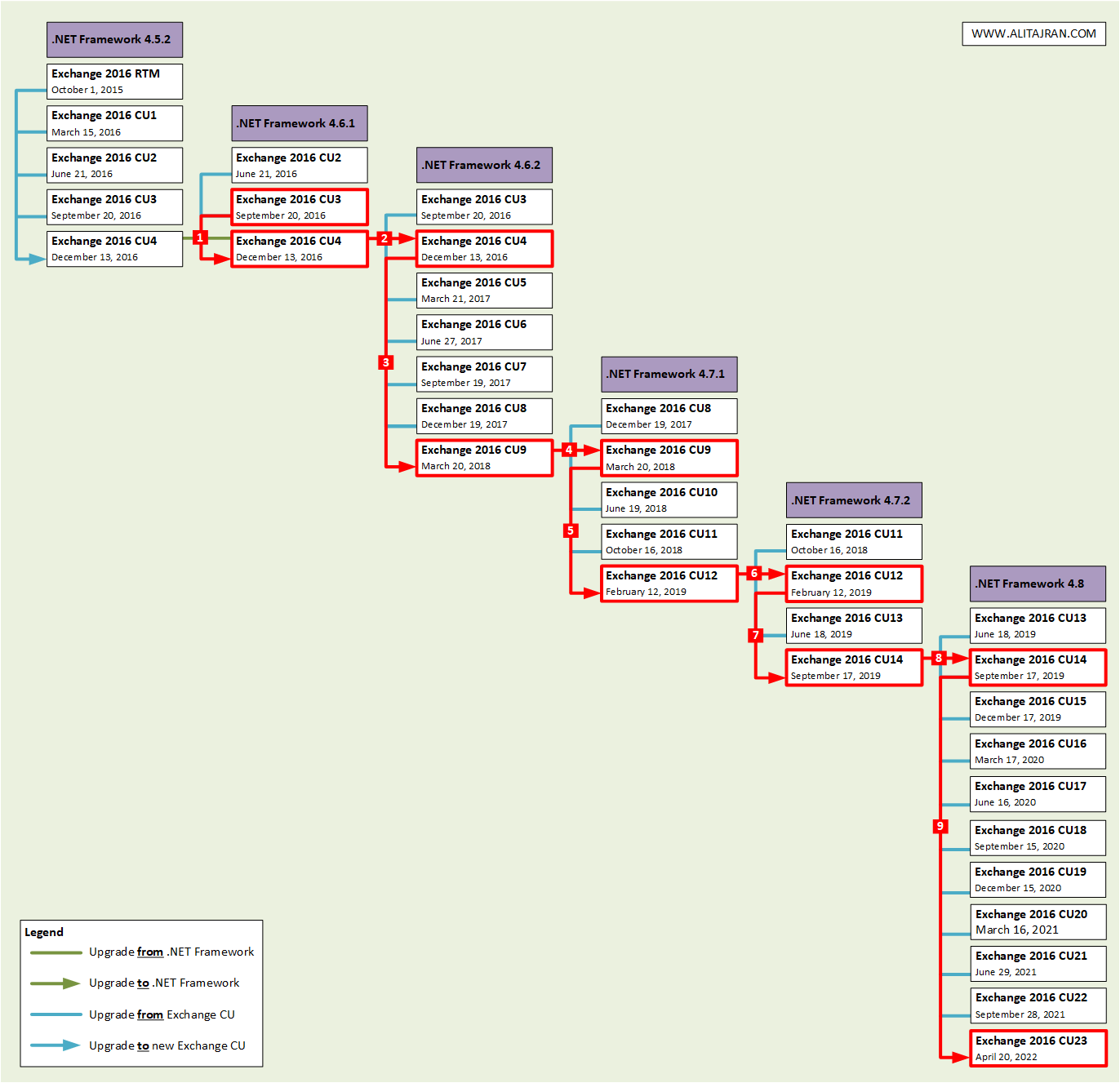
Task: Click the Exchange 2016 CU20 box
Action: point(1038,921)
